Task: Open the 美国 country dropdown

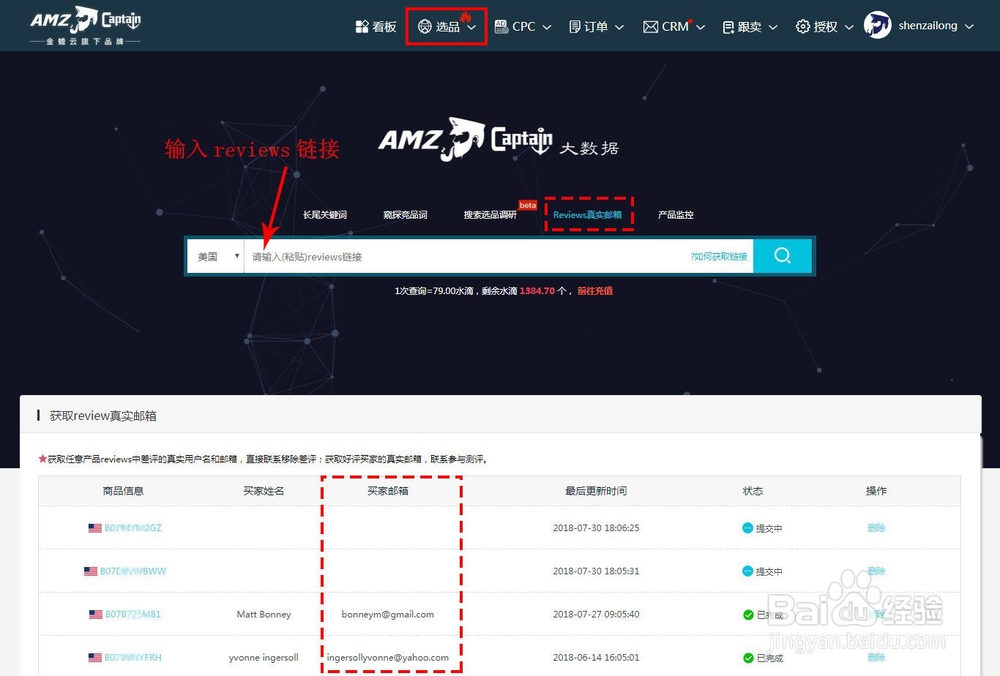Action: [x=214, y=255]
